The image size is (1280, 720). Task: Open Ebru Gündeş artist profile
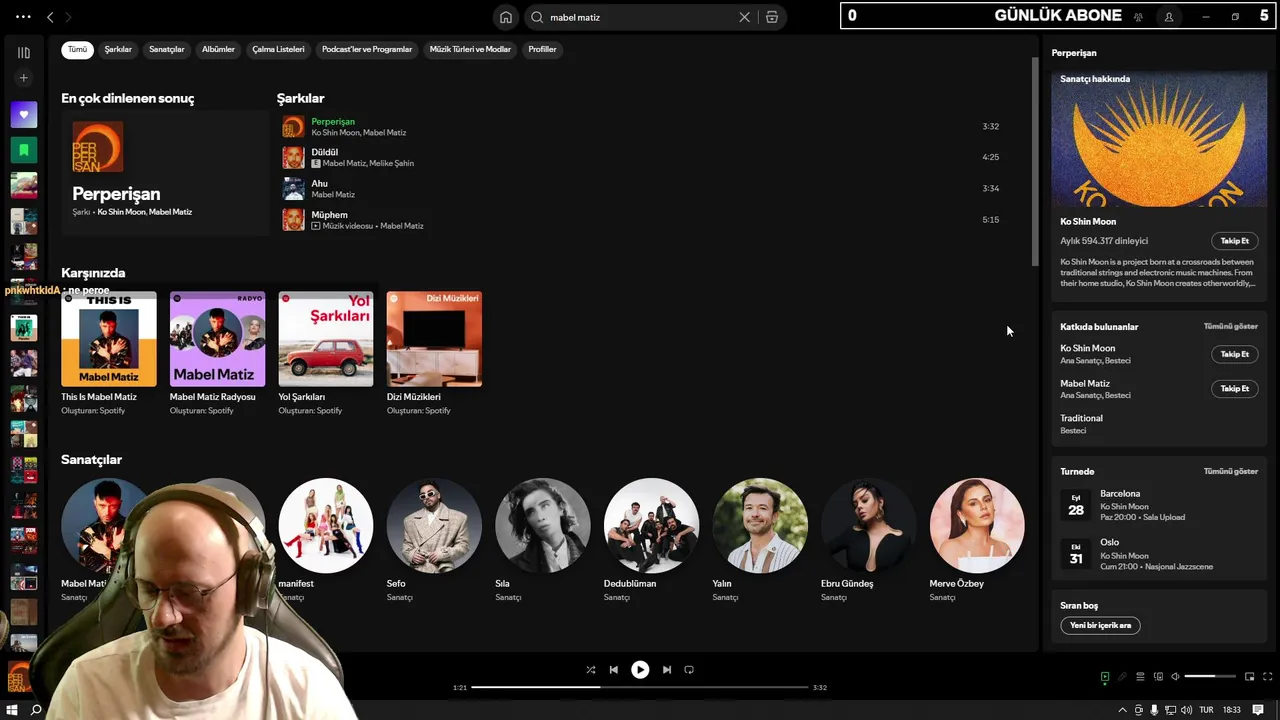[x=868, y=540]
